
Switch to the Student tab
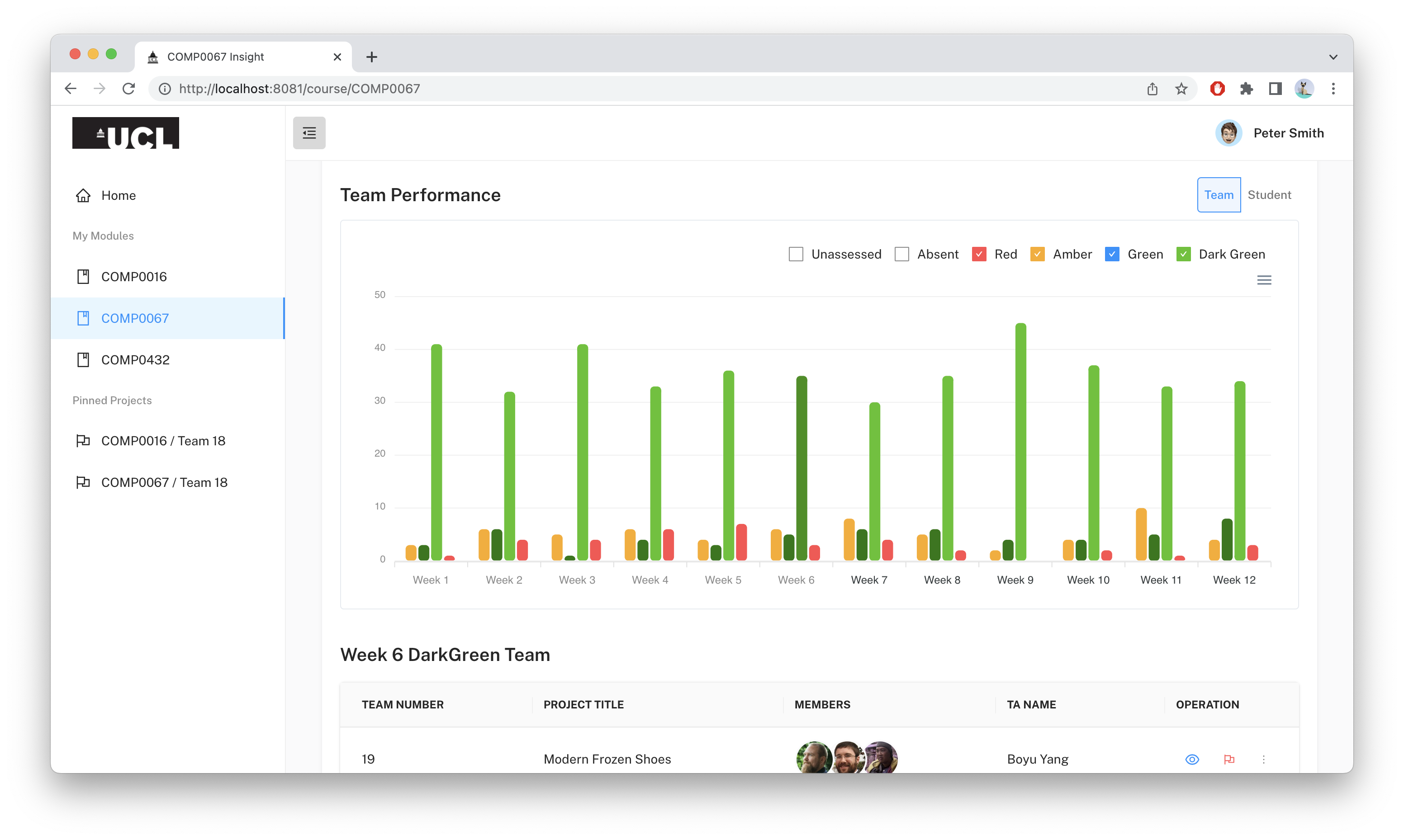pos(1269,195)
